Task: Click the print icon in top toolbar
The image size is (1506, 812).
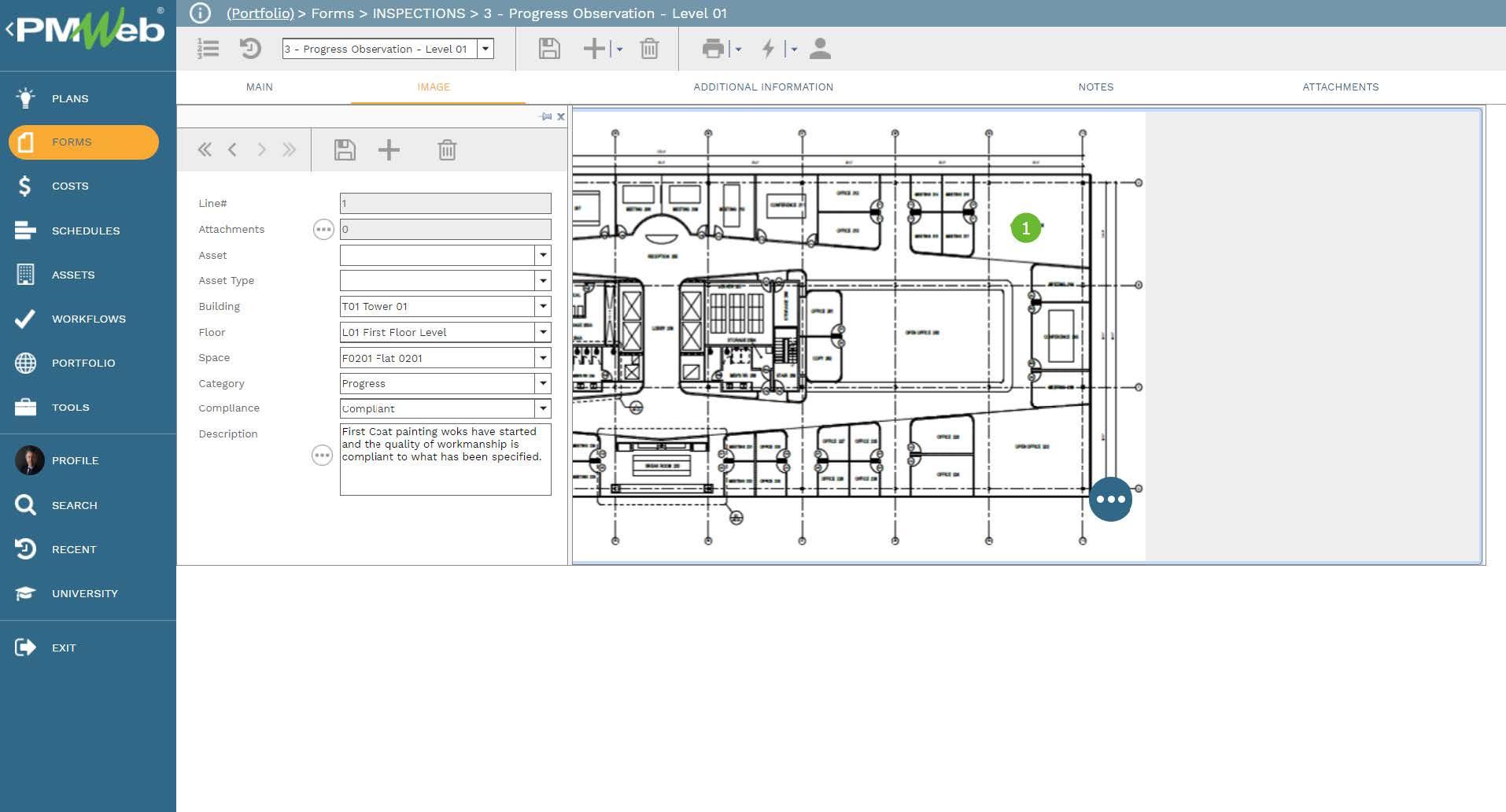Action: (713, 49)
